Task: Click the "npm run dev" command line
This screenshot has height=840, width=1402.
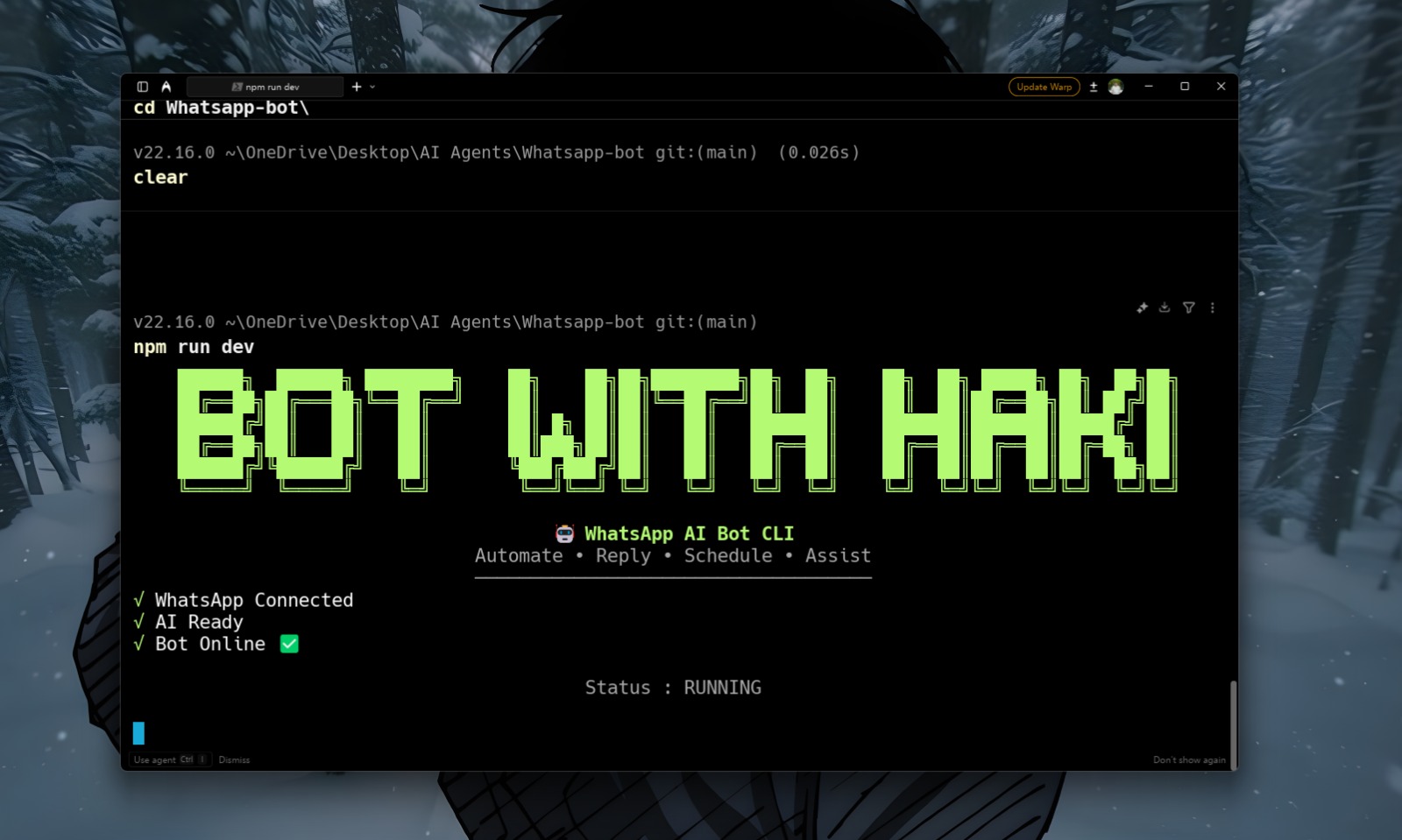Action: (194, 347)
